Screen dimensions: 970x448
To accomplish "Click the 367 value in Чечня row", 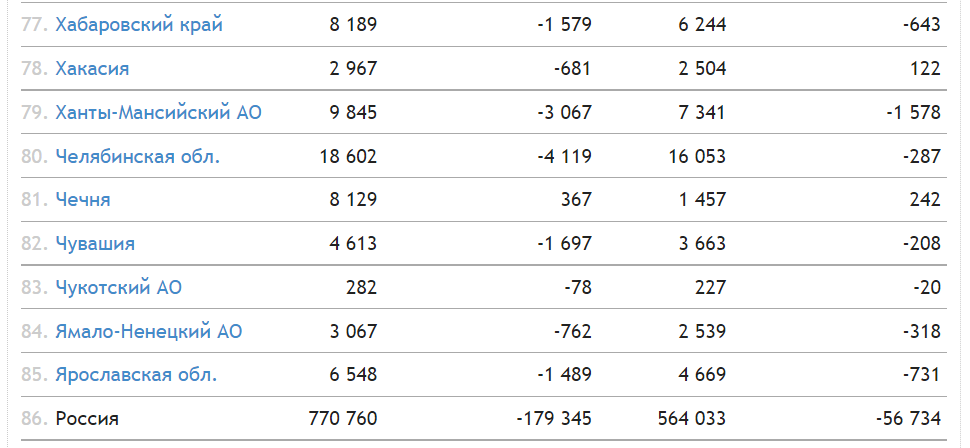I will (x=575, y=200).
